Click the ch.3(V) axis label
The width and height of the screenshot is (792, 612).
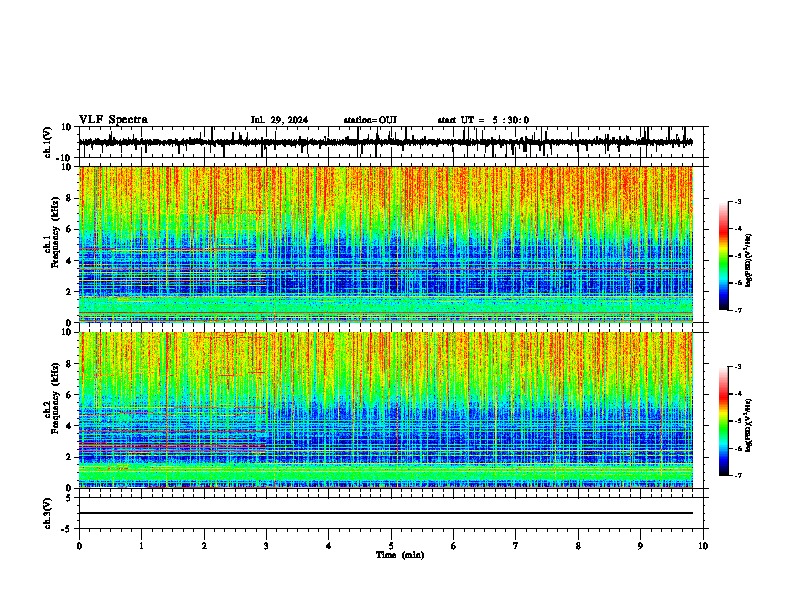(x=48, y=513)
